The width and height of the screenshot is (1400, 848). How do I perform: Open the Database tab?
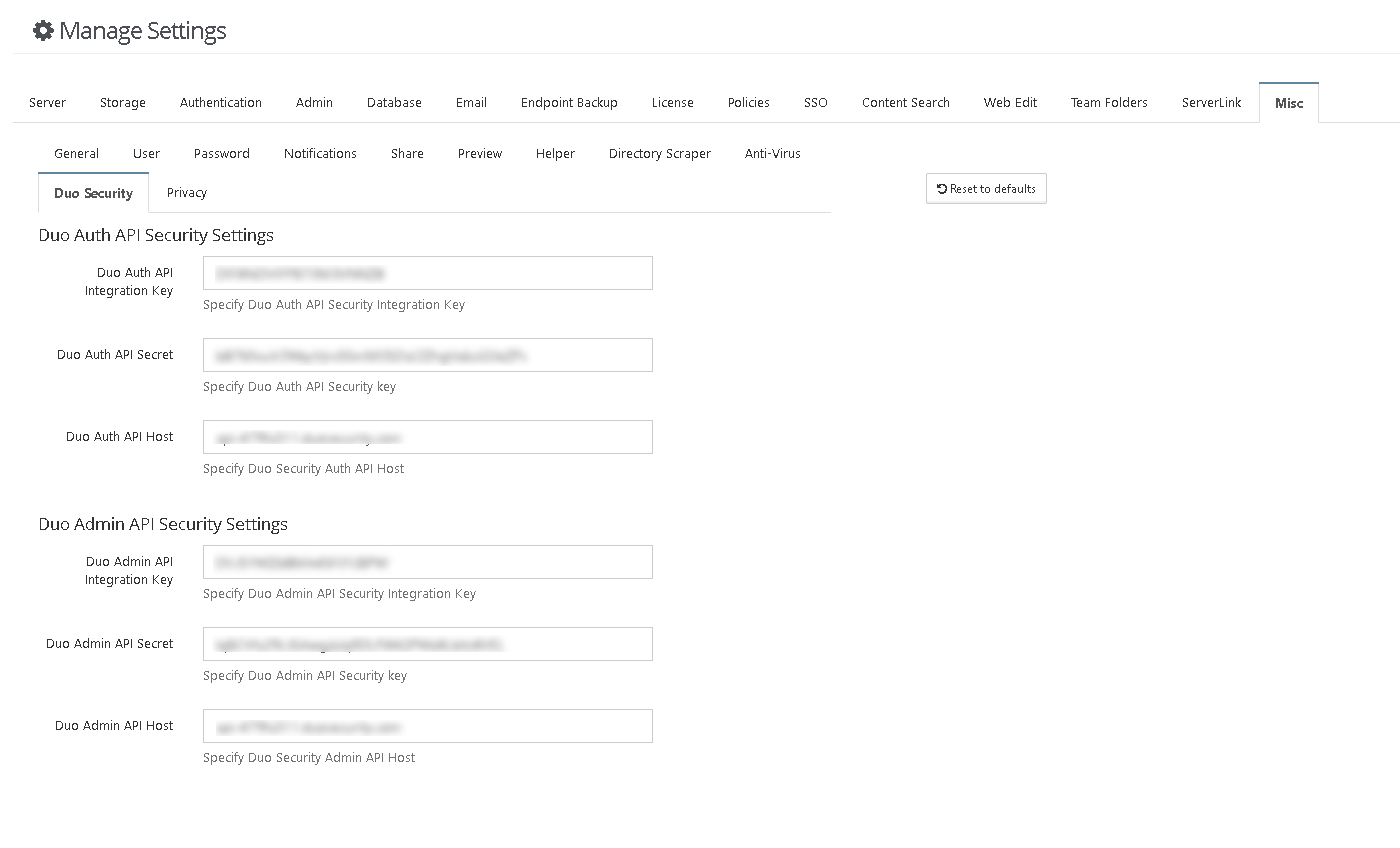click(x=394, y=103)
